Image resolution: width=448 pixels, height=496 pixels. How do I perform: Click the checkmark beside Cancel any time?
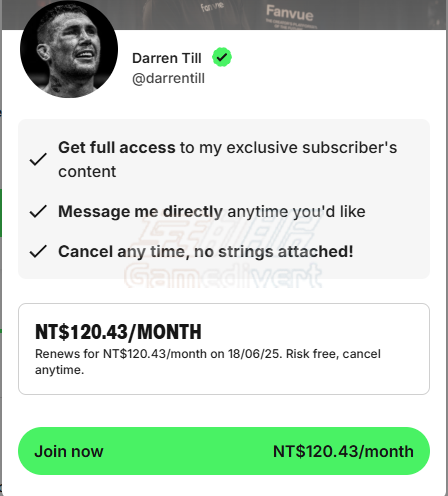point(38,251)
